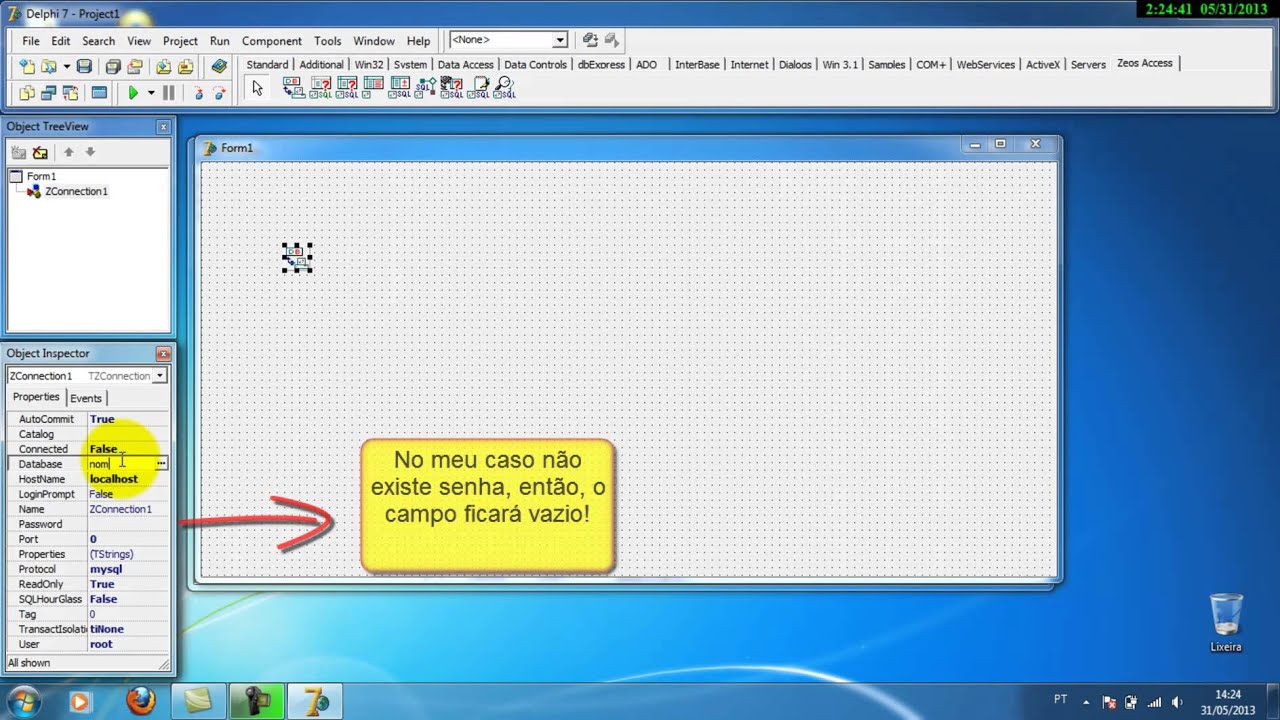Screen dimensions: 1280x720
Task: Click Move Up arrow in Object TreeView
Action: [x=69, y=152]
